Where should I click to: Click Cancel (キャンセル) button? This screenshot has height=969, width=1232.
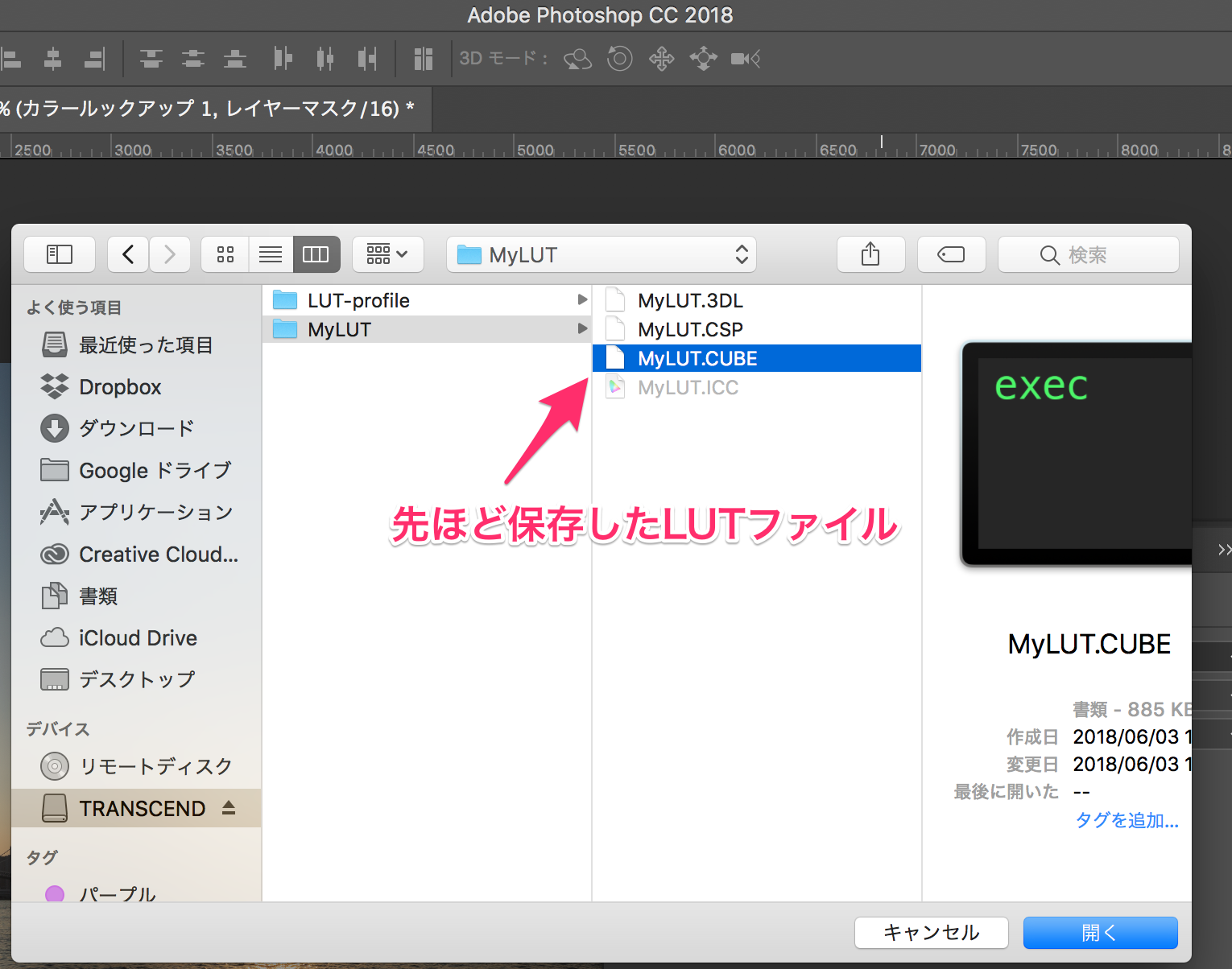932,933
